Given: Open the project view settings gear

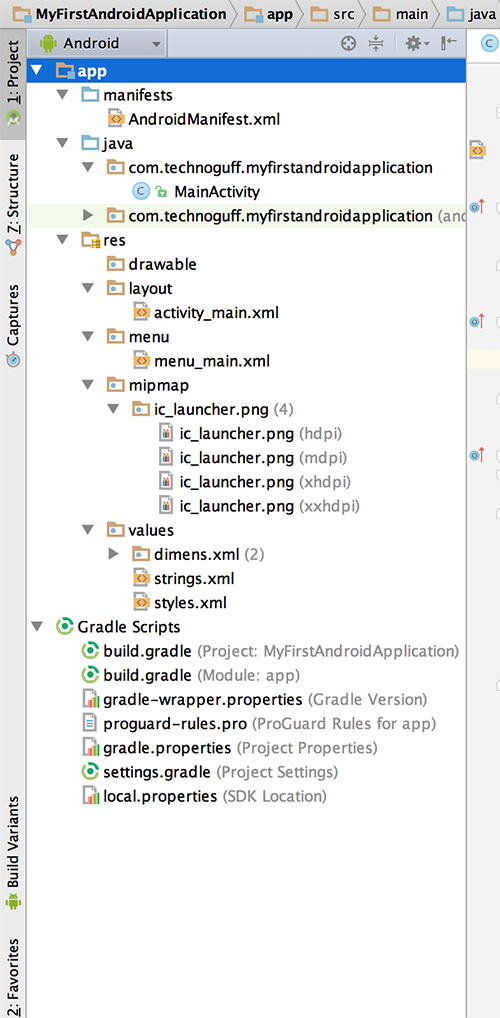Looking at the screenshot, I should [x=416, y=43].
